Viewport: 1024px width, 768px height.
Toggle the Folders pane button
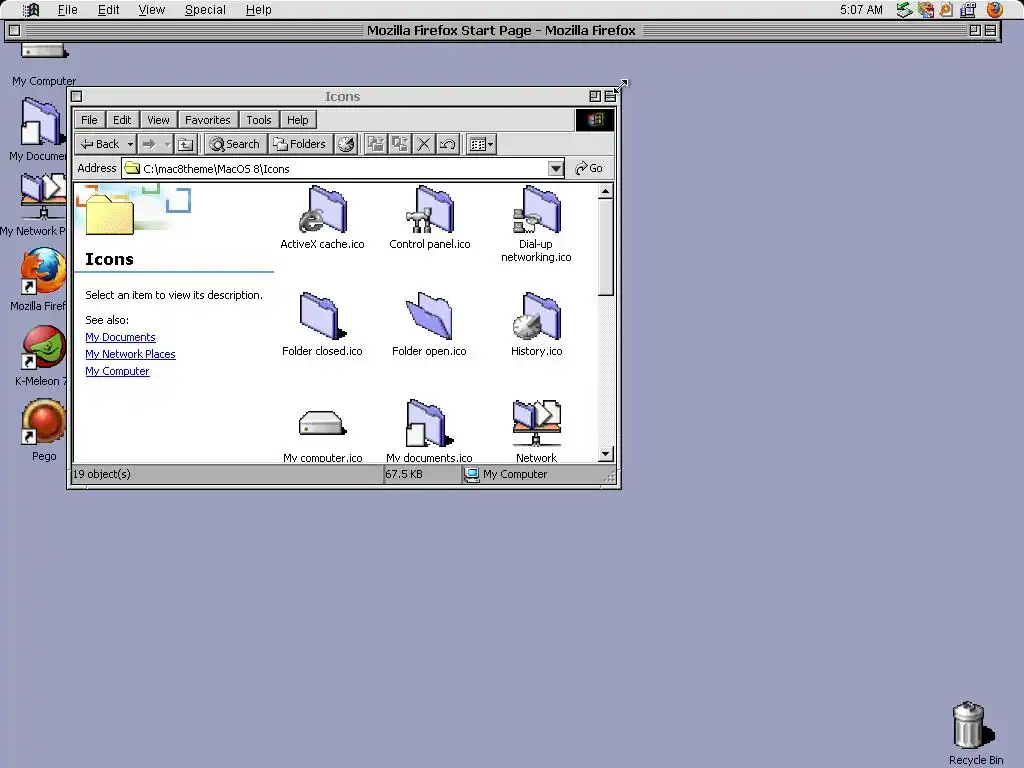click(299, 144)
